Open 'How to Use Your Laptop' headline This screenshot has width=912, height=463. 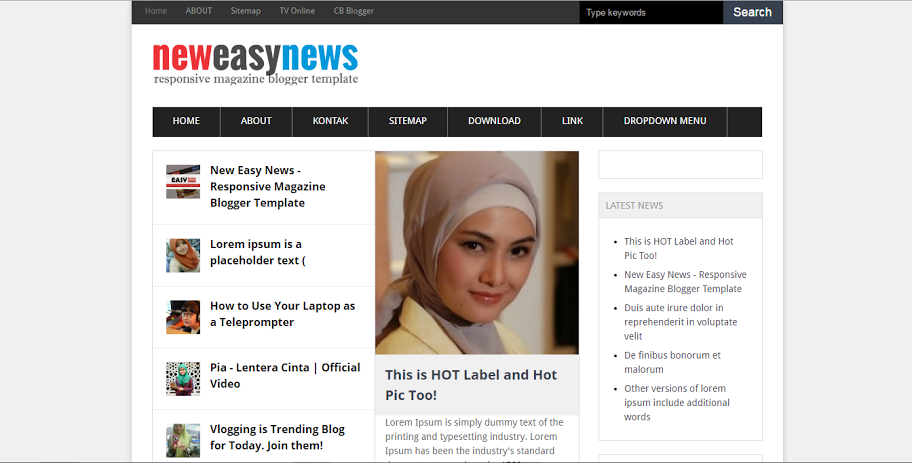point(283,314)
